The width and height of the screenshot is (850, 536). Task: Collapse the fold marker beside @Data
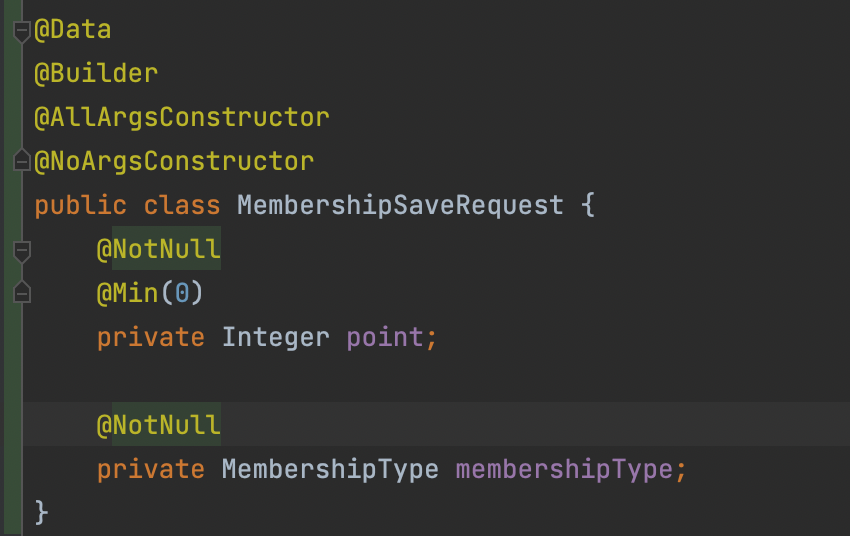click(x=22, y=31)
